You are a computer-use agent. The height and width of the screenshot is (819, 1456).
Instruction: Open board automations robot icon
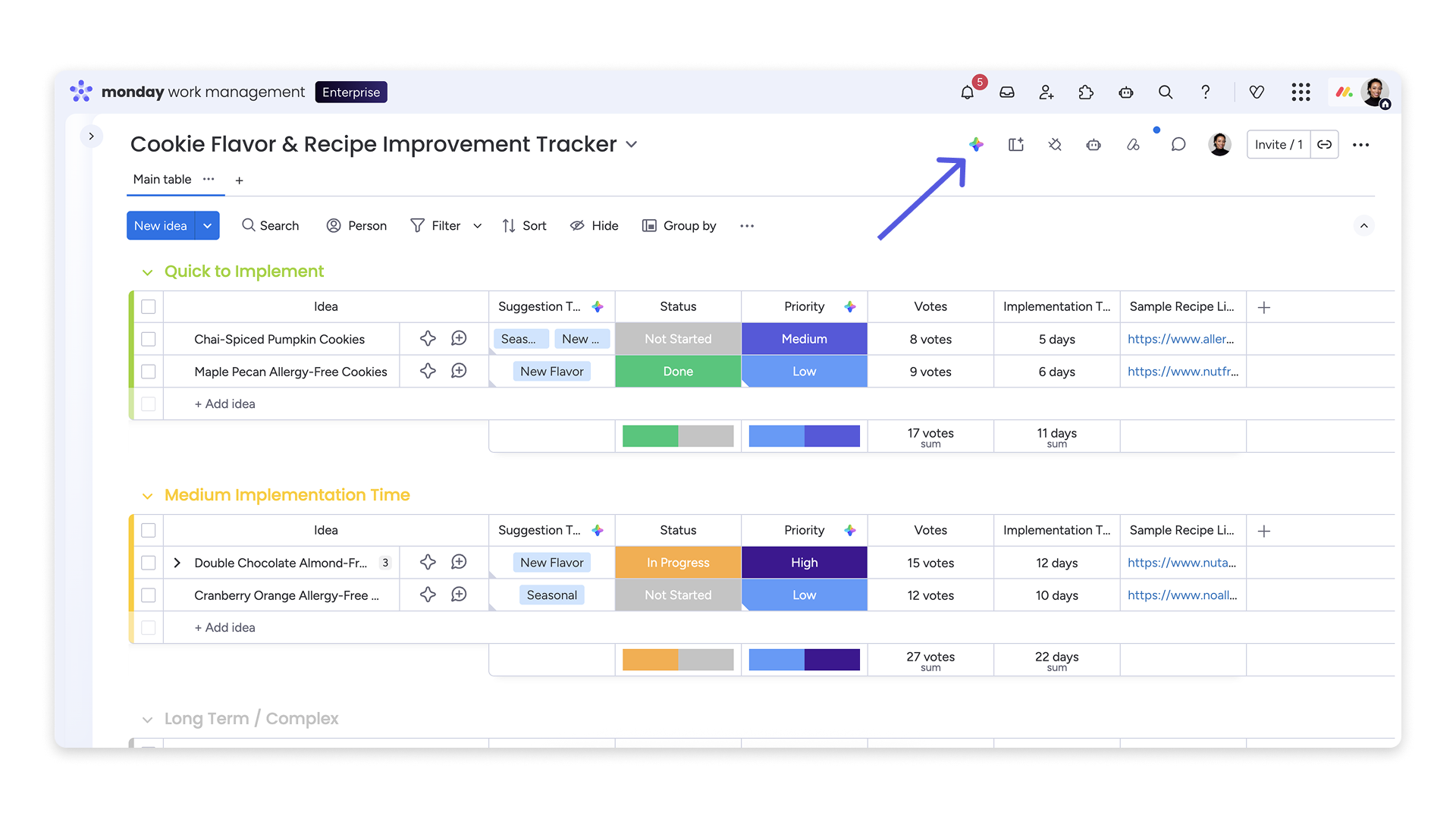pyautogui.click(x=1094, y=144)
